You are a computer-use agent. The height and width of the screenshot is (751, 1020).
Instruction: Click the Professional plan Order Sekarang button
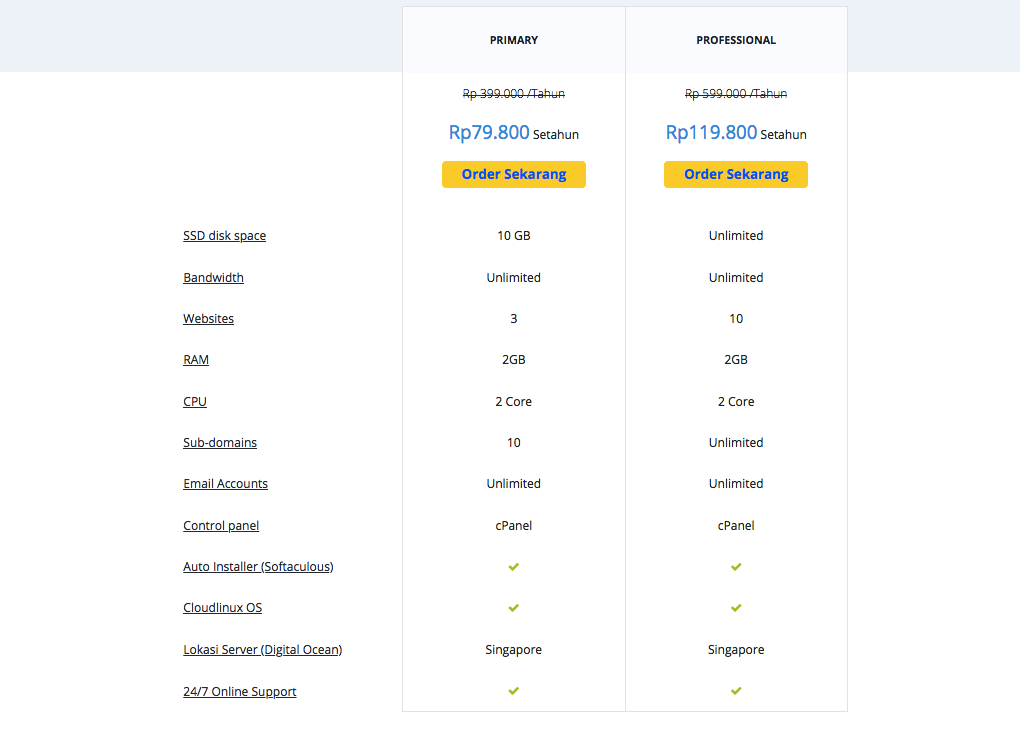[735, 174]
